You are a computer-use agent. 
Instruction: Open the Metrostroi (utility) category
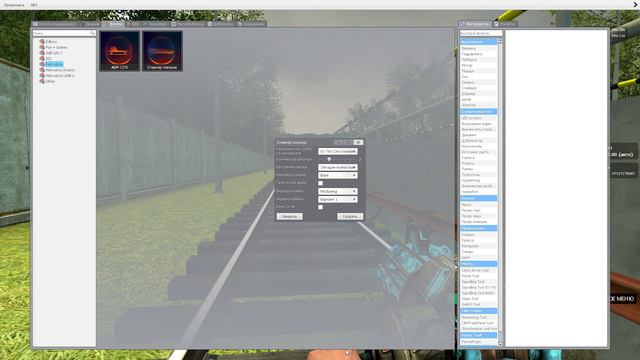(60, 76)
